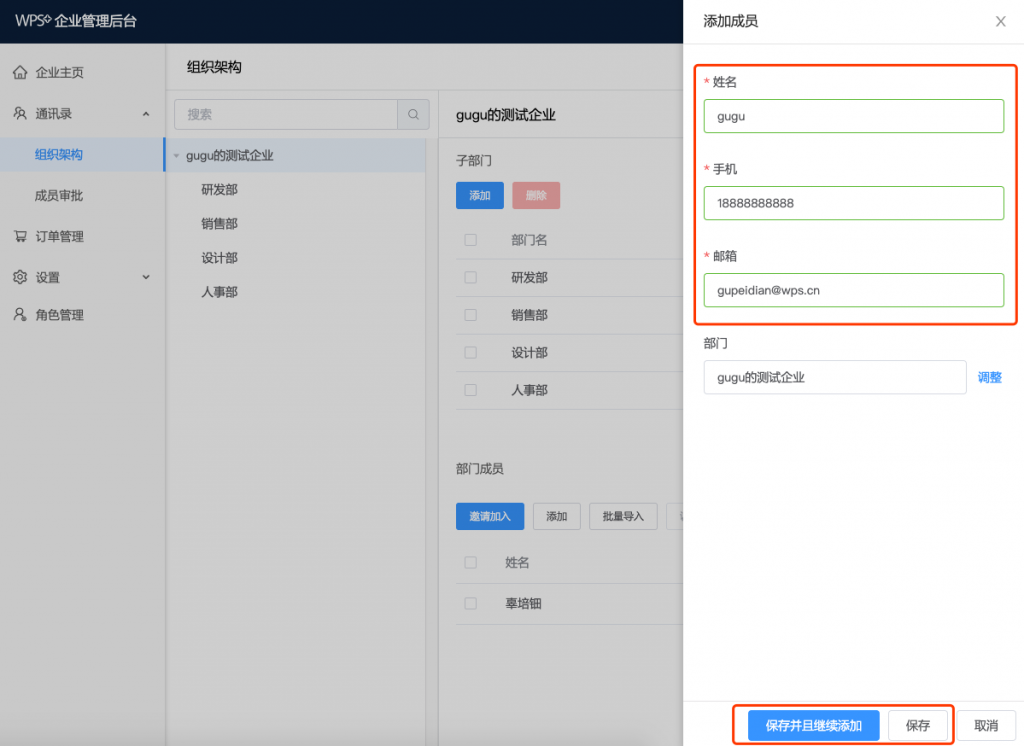Click the 通讯录 contacts icon
Viewport: 1024px width, 746px height.
pos(20,114)
